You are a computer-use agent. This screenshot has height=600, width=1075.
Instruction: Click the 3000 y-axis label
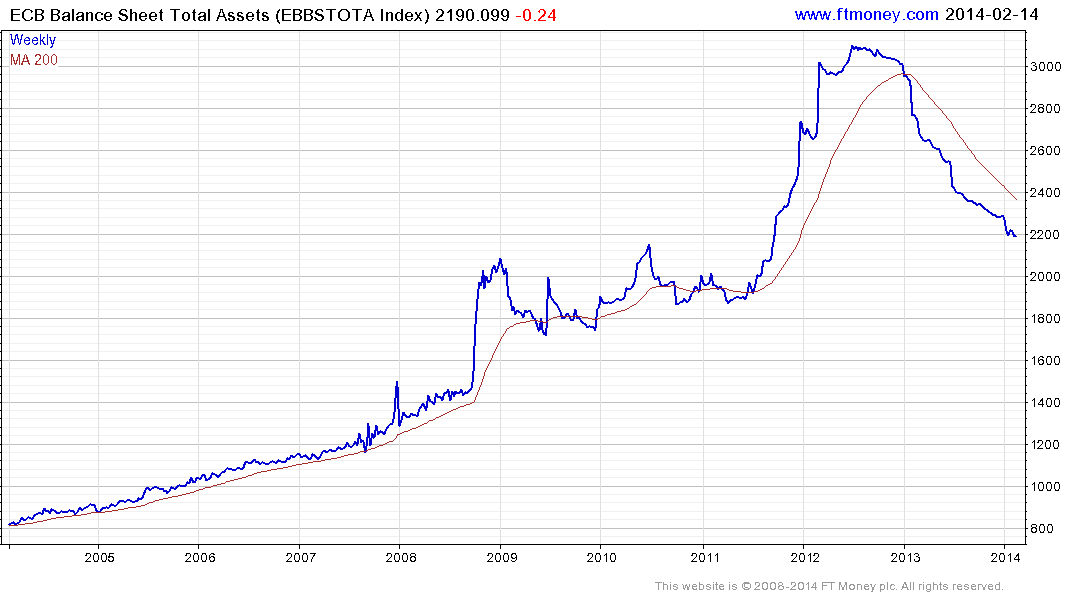pos(1046,67)
